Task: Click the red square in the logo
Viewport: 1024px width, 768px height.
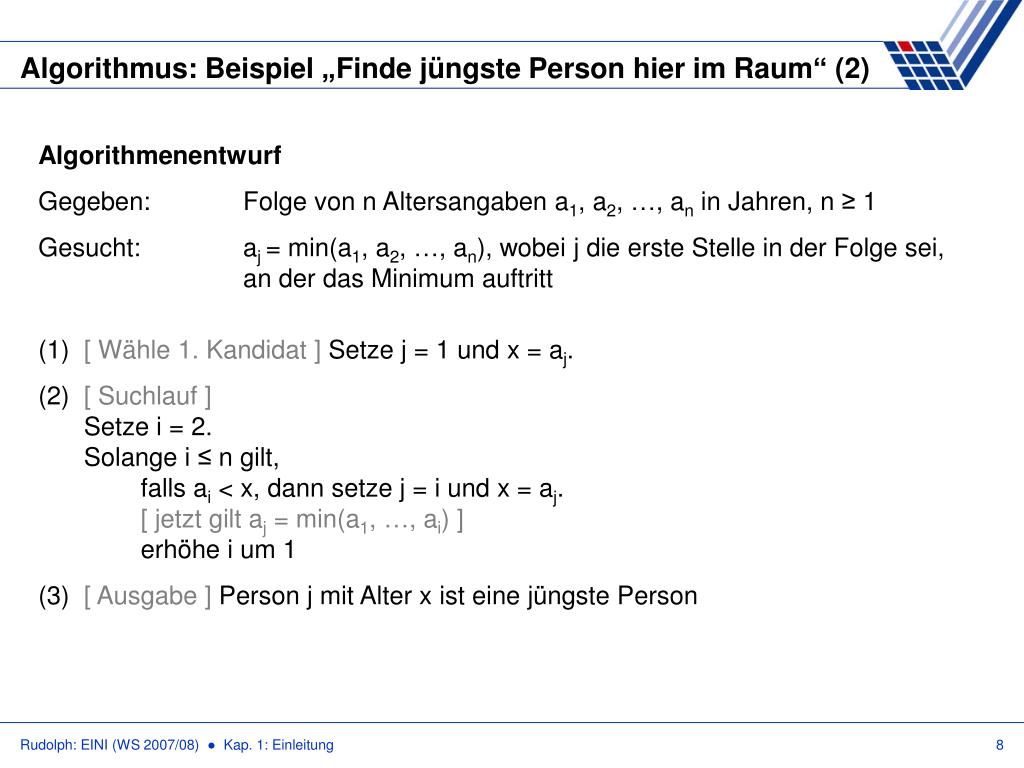Action: click(904, 46)
